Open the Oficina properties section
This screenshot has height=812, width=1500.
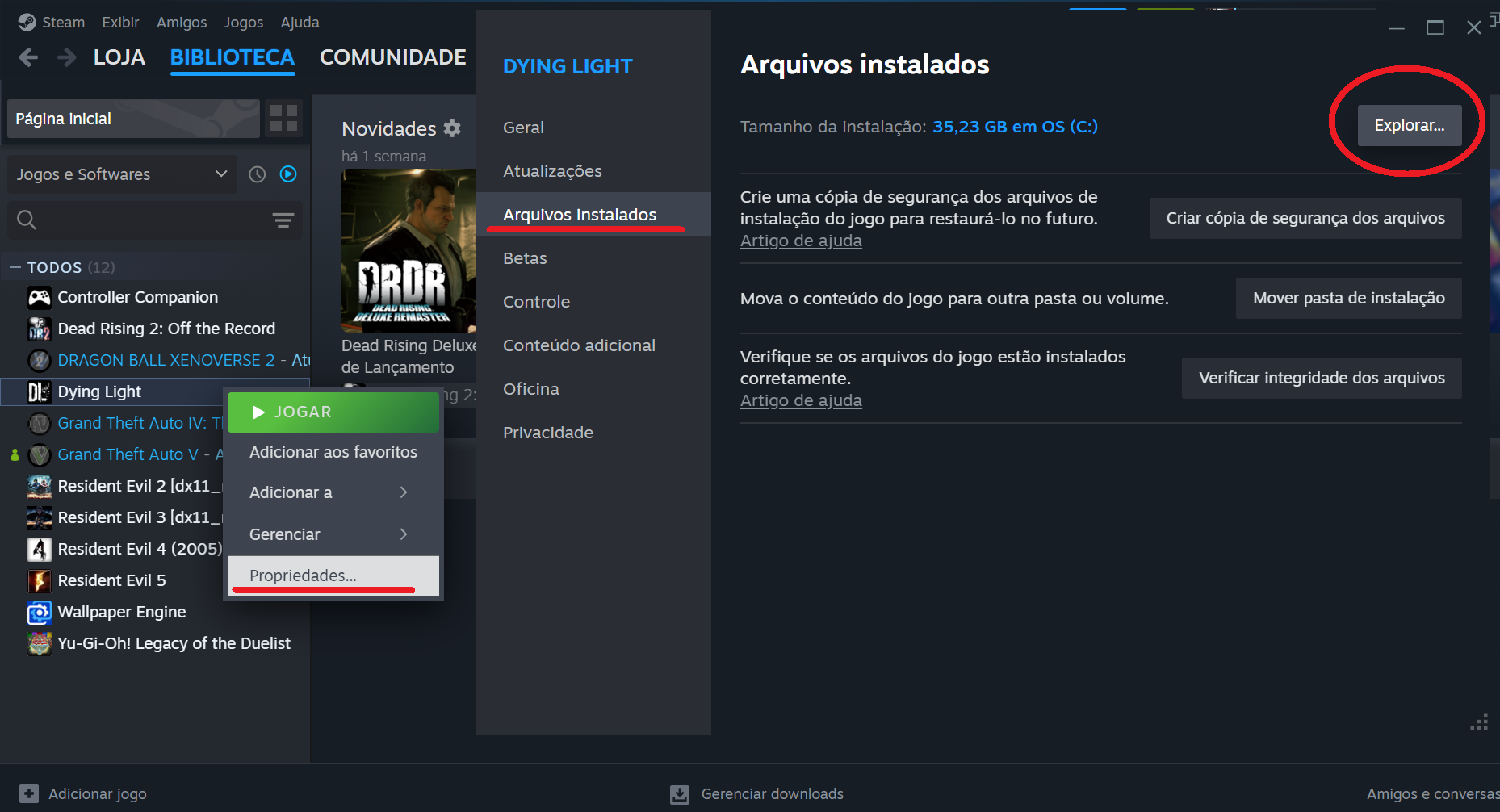pos(593,389)
